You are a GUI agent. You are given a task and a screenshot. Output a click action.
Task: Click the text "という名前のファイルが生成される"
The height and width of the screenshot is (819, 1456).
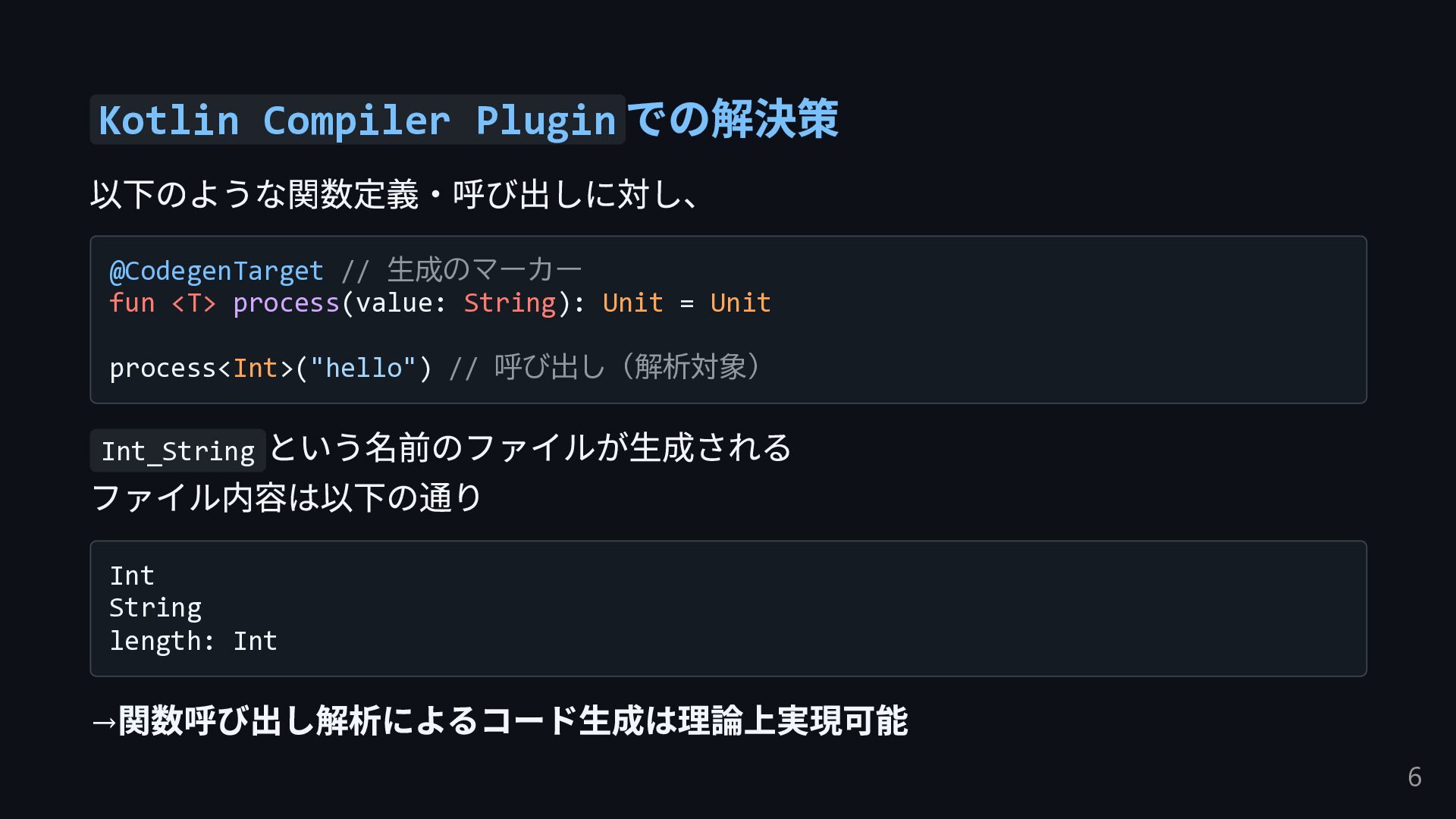[x=530, y=447]
